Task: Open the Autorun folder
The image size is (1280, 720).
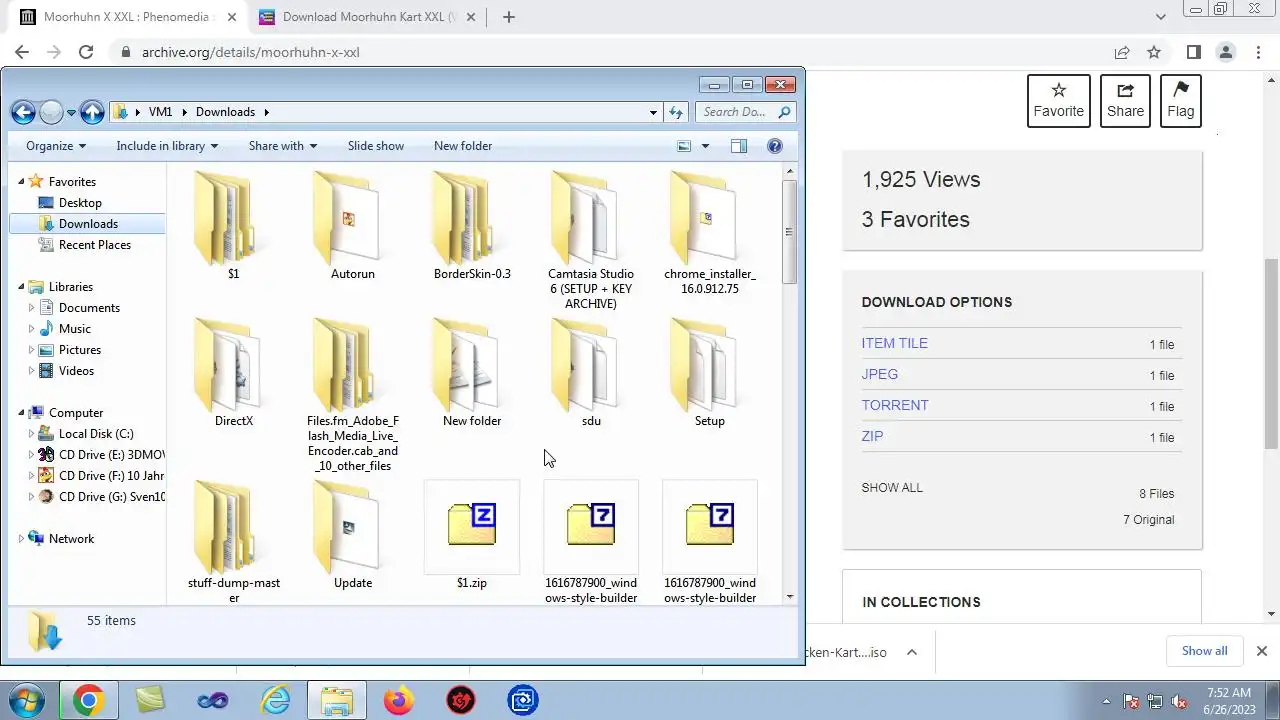Action: coord(352,225)
